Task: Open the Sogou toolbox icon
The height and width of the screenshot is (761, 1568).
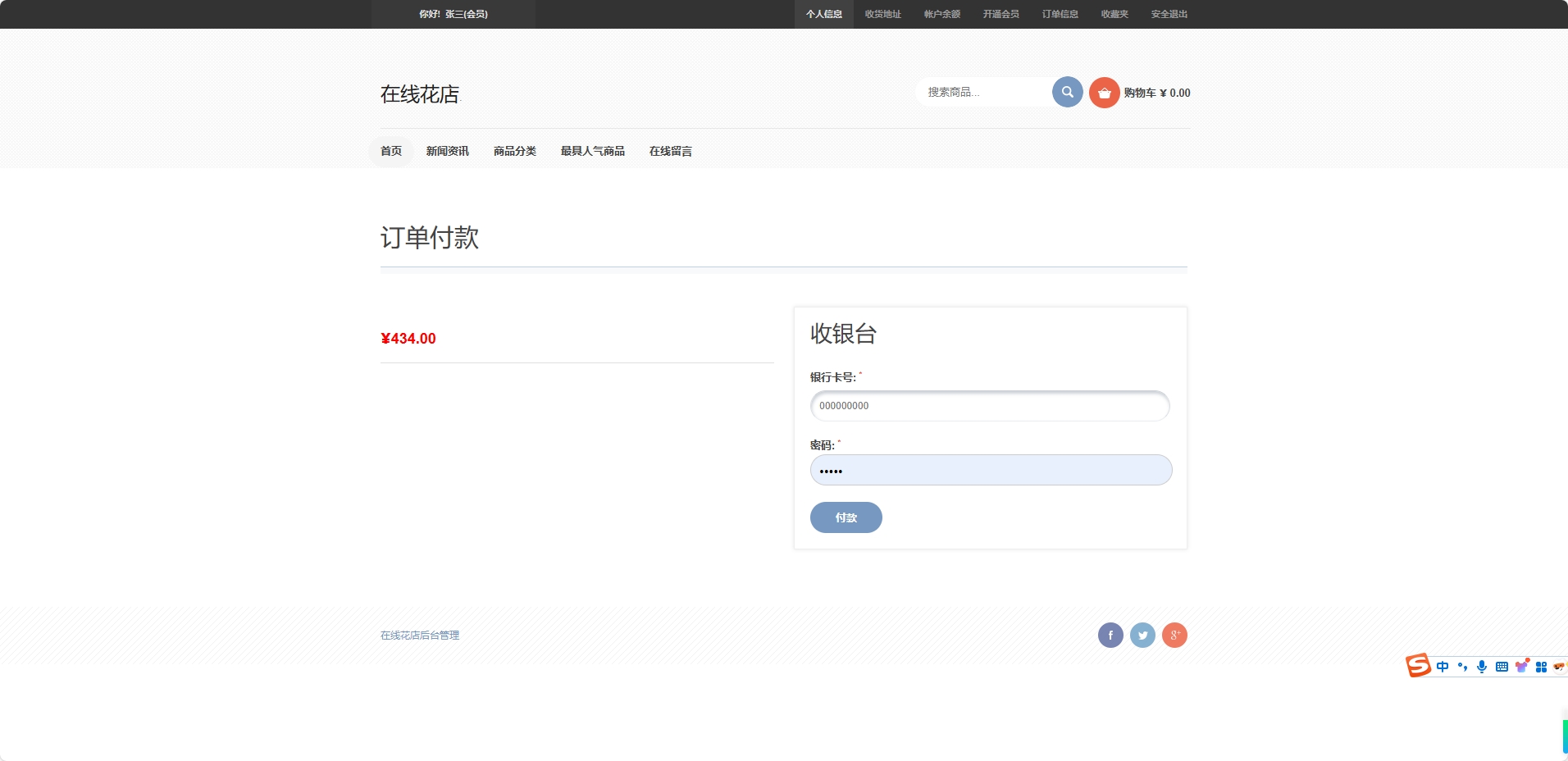Action: tap(1541, 666)
